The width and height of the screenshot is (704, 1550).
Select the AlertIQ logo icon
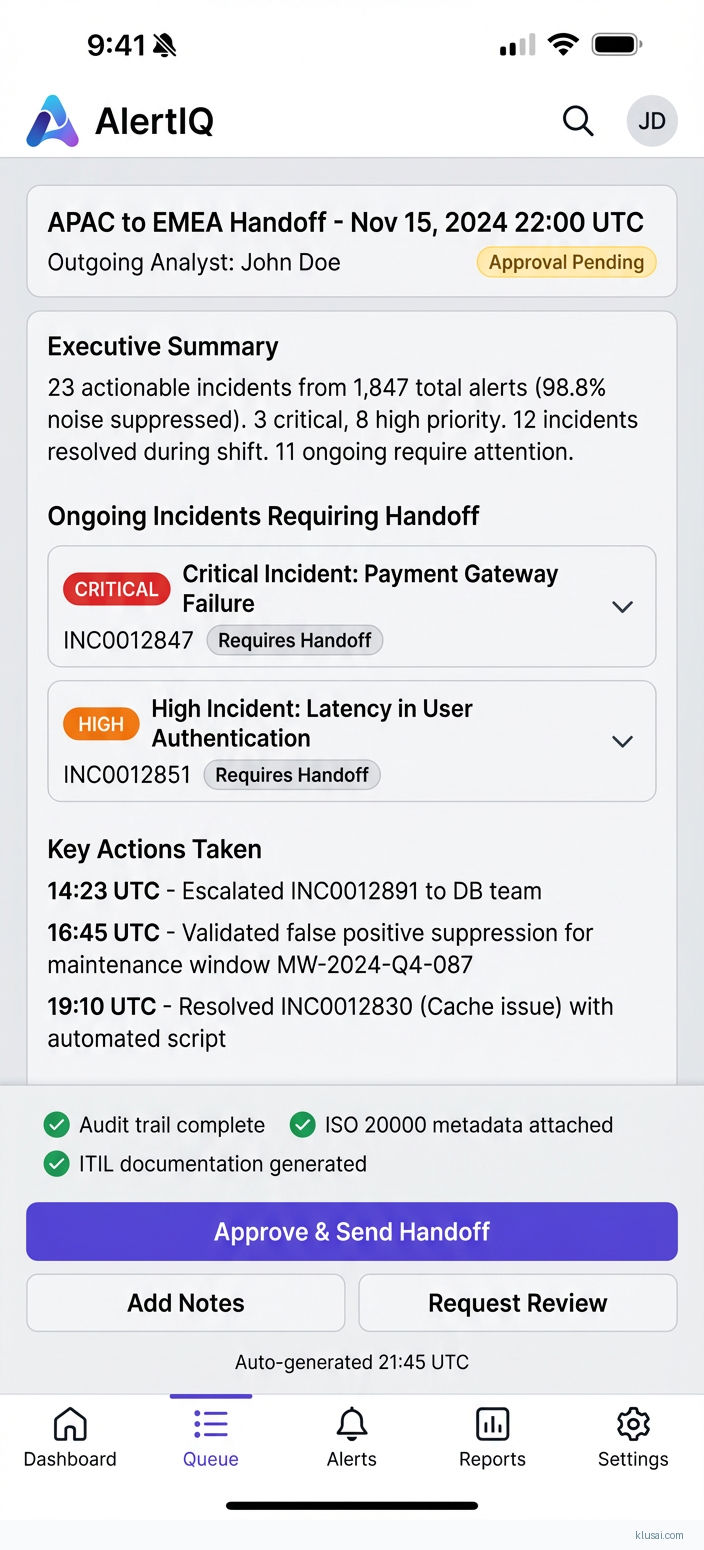[51, 120]
